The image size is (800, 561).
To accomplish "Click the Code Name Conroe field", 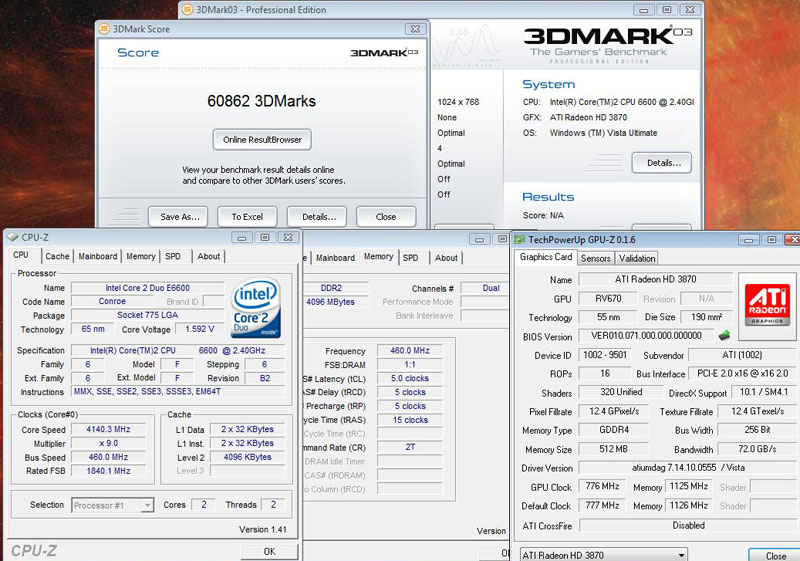I will (x=112, y=301).
